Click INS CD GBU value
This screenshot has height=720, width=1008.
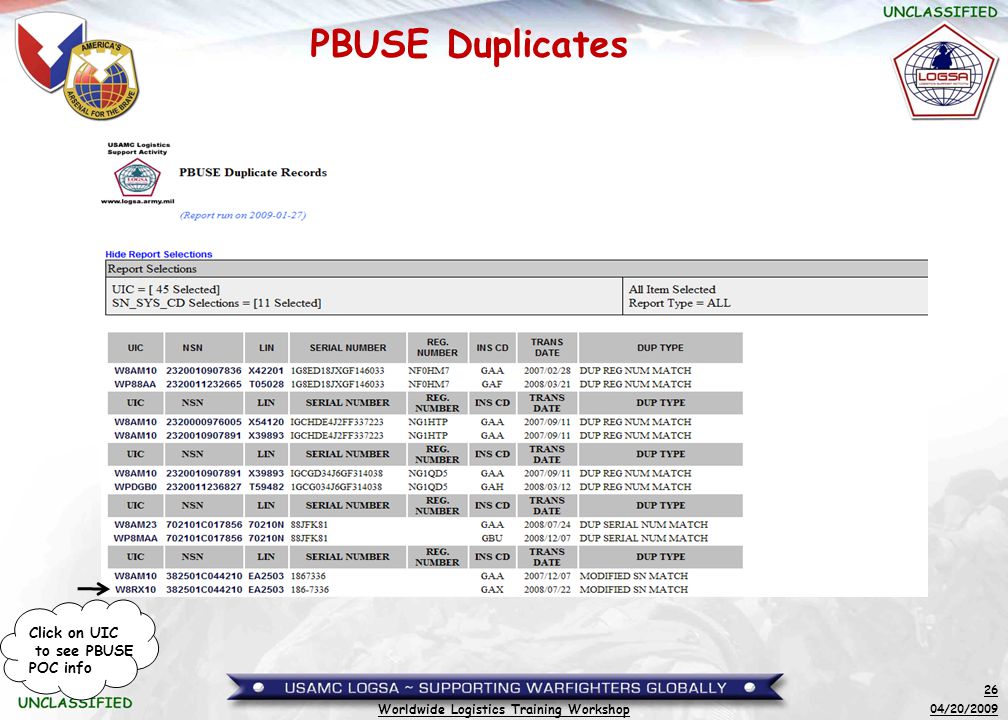(x=492, y=538)
